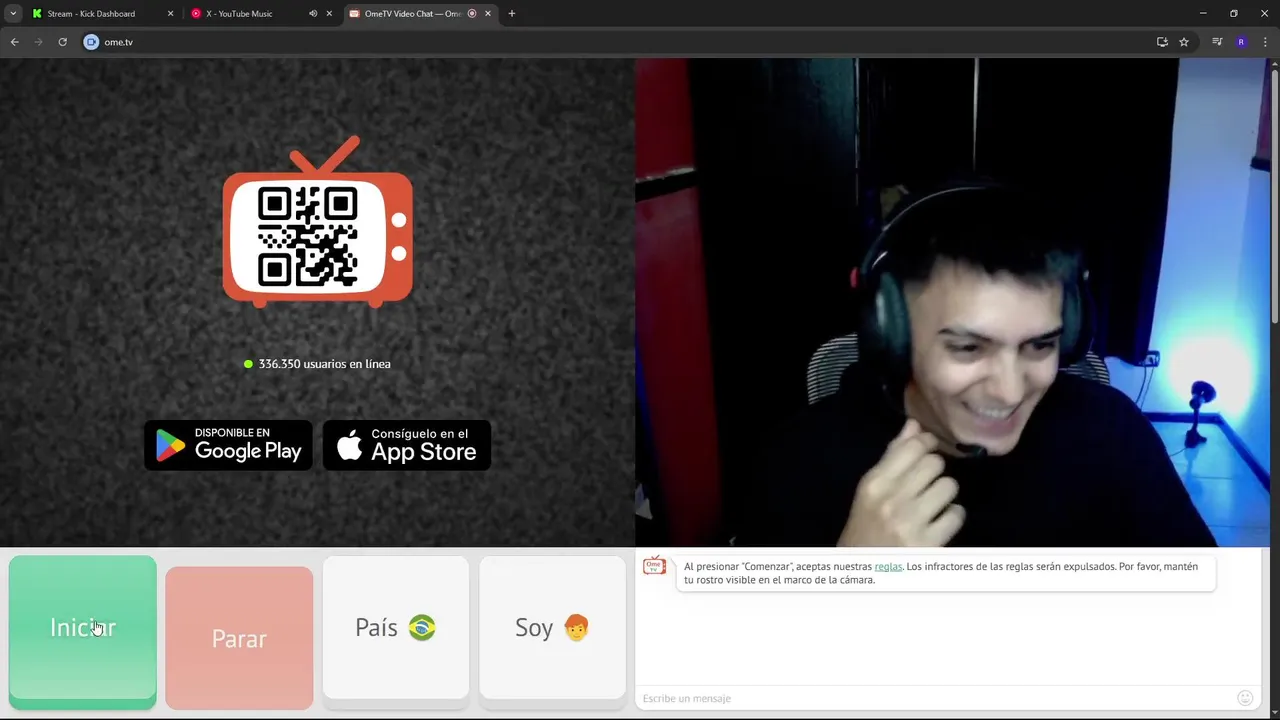Click the browser back arrow

14,42
